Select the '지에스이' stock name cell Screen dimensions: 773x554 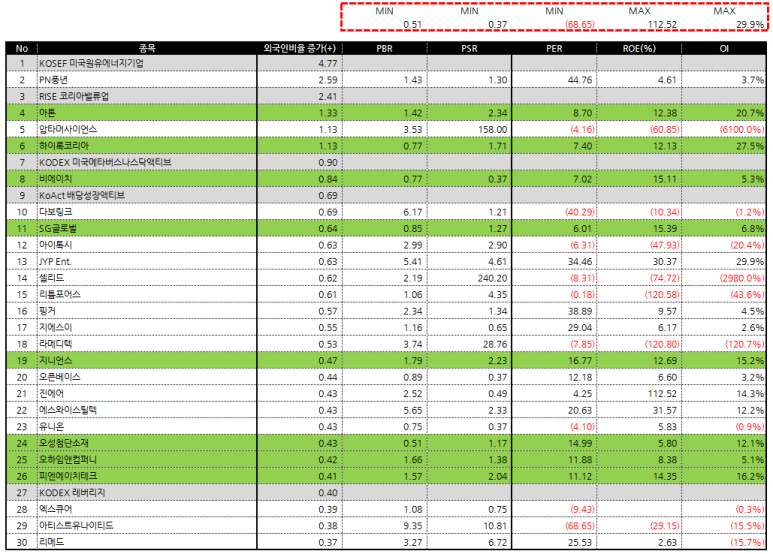(x=147, y=327)
